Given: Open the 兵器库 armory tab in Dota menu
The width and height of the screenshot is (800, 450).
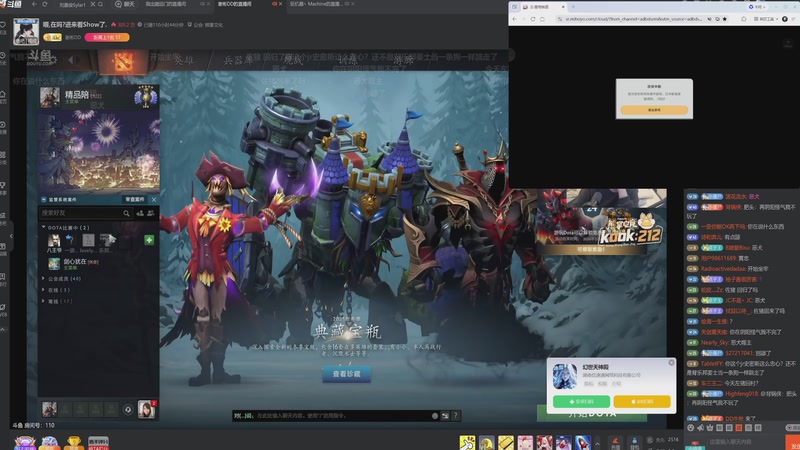Looking at the screenshot, I should pos(238,60).
